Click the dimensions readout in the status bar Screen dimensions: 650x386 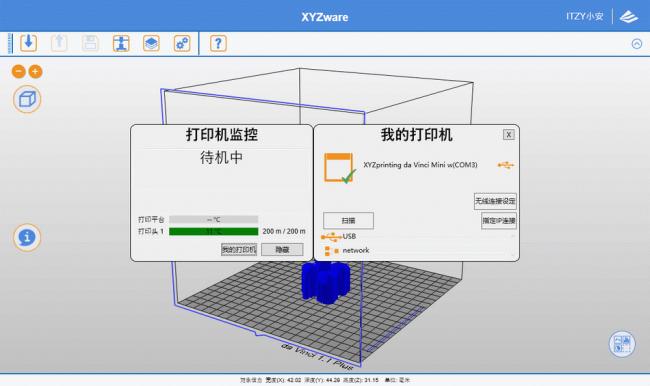pyautogui.click(x=325, y=380)
